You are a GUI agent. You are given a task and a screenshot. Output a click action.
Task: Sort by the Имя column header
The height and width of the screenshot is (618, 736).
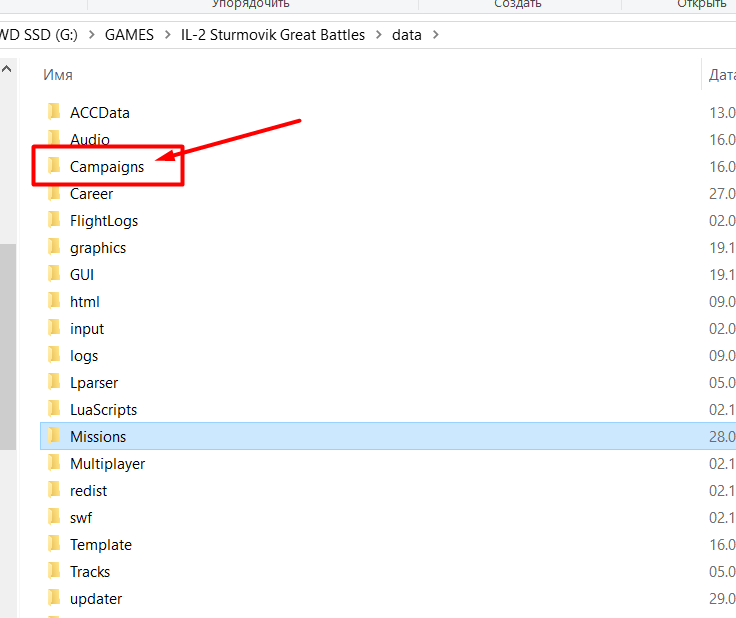pos(58,75)
